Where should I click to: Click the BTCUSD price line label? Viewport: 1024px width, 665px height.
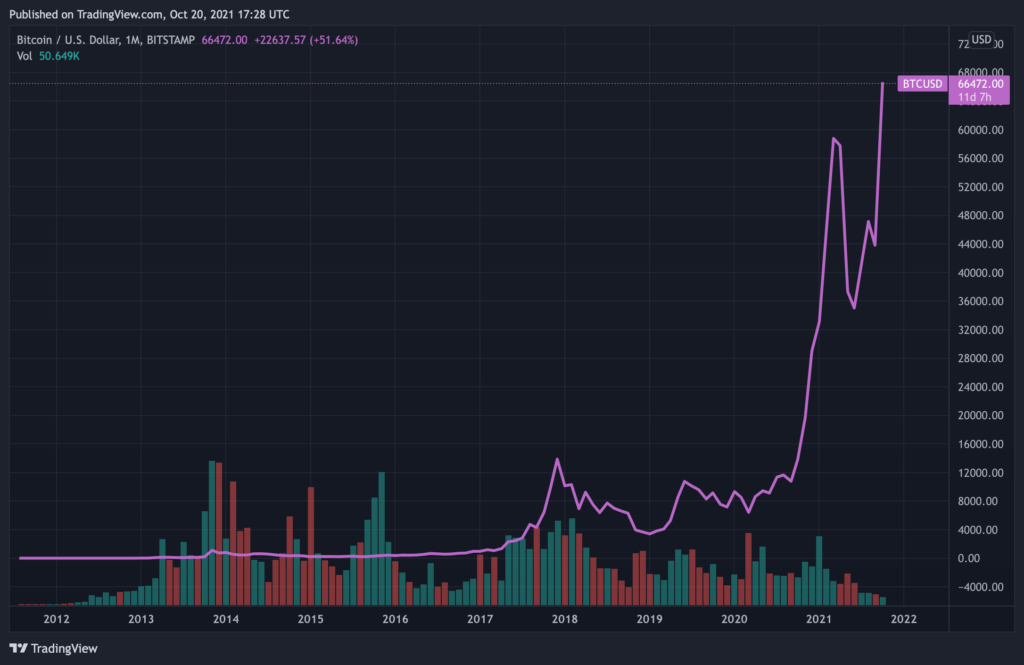[922, 84]
